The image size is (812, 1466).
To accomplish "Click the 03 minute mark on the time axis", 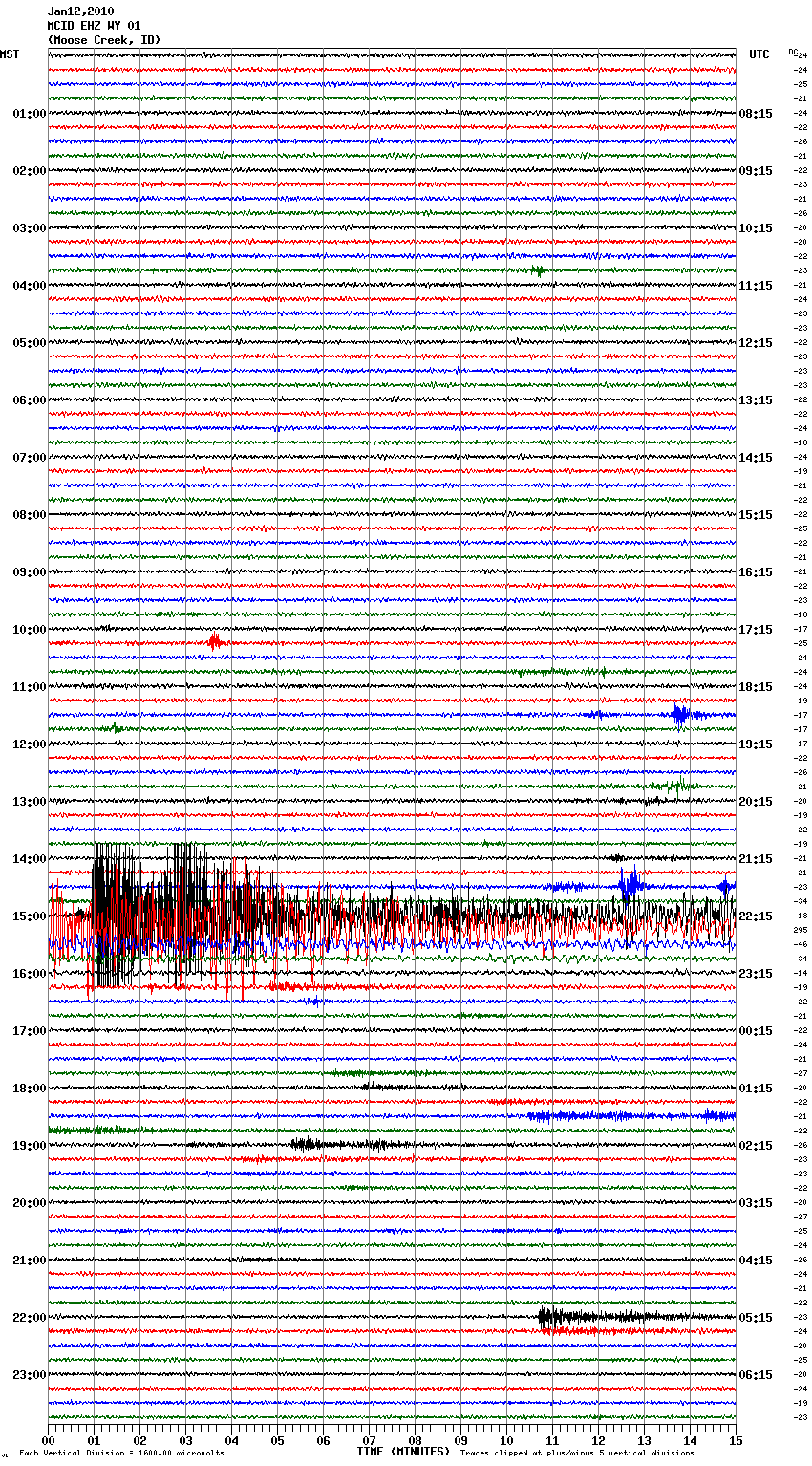I will pos(185,1440).
